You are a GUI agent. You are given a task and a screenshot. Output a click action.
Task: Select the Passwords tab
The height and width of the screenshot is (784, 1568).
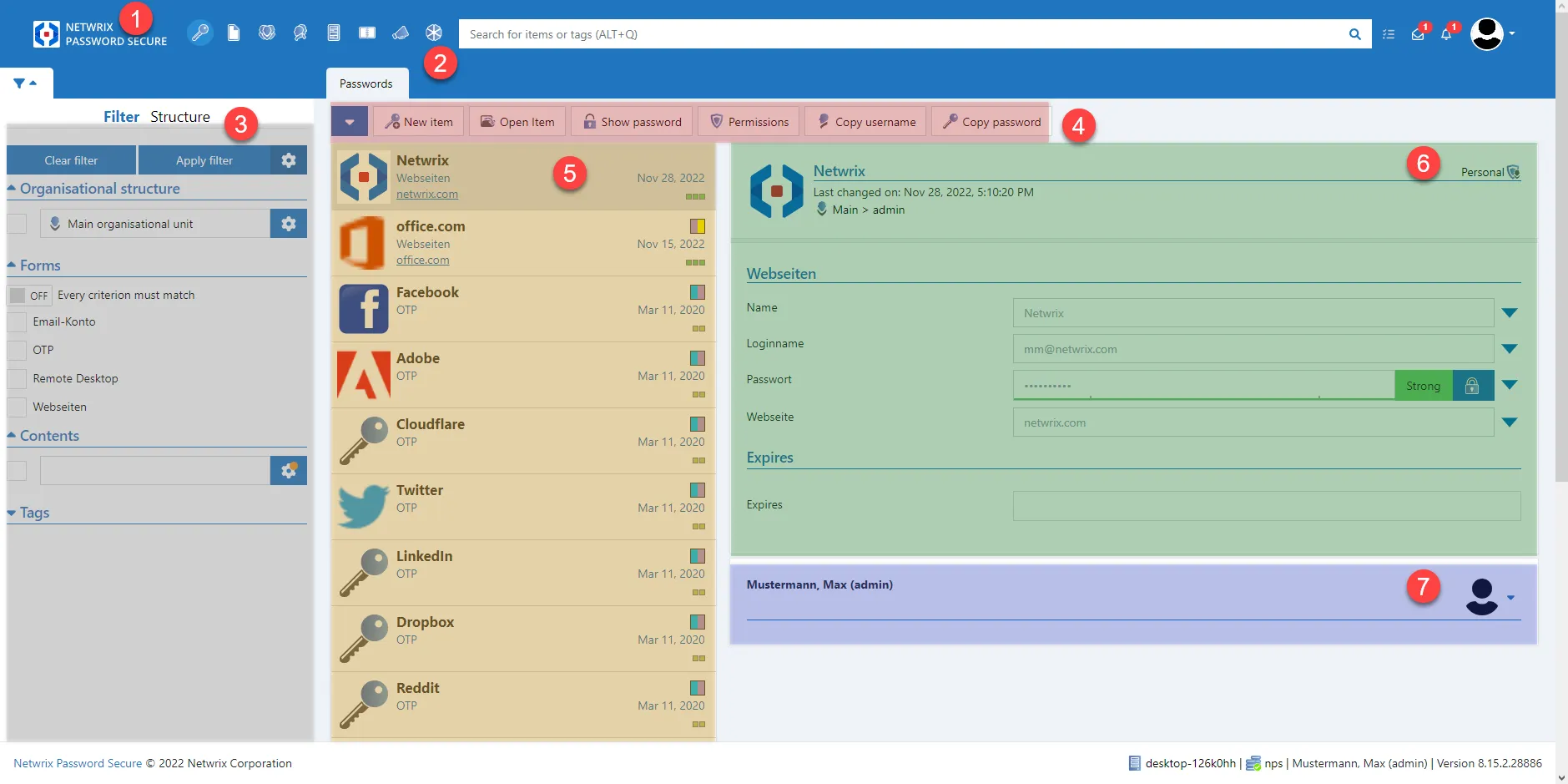(366, 83)
